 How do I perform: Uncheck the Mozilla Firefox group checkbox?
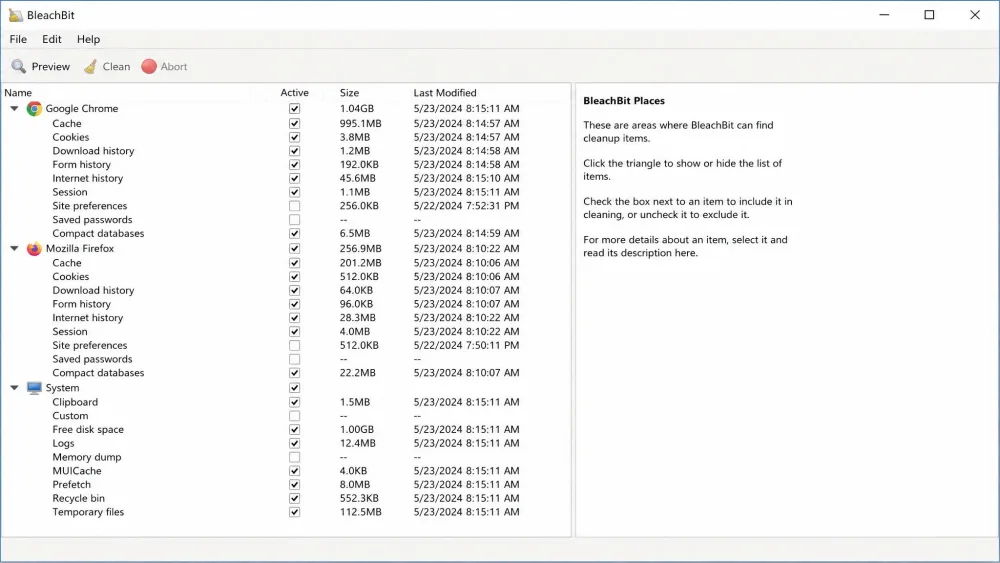click(x=294, y=248)
